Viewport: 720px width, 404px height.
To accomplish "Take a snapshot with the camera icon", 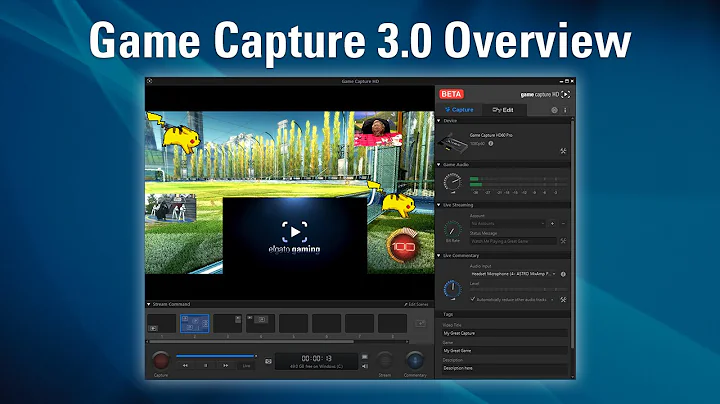I will tap(269, 361).
